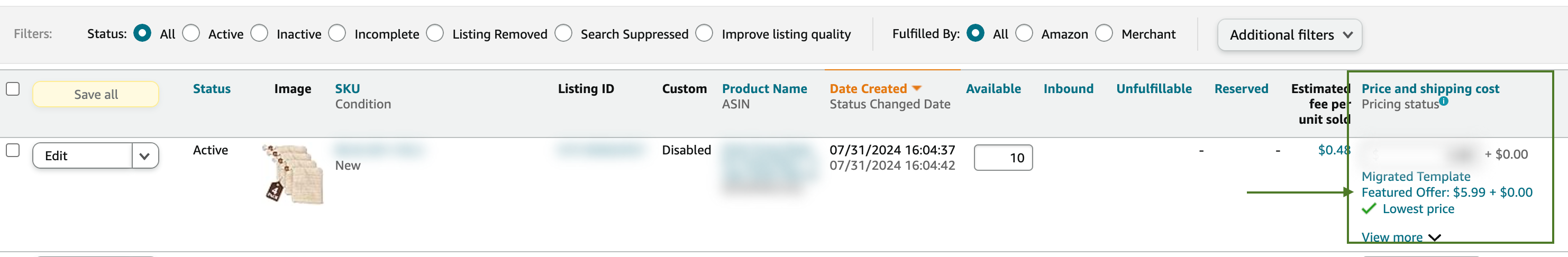
Task: Select the Inactive status filter
Action: 260,33
